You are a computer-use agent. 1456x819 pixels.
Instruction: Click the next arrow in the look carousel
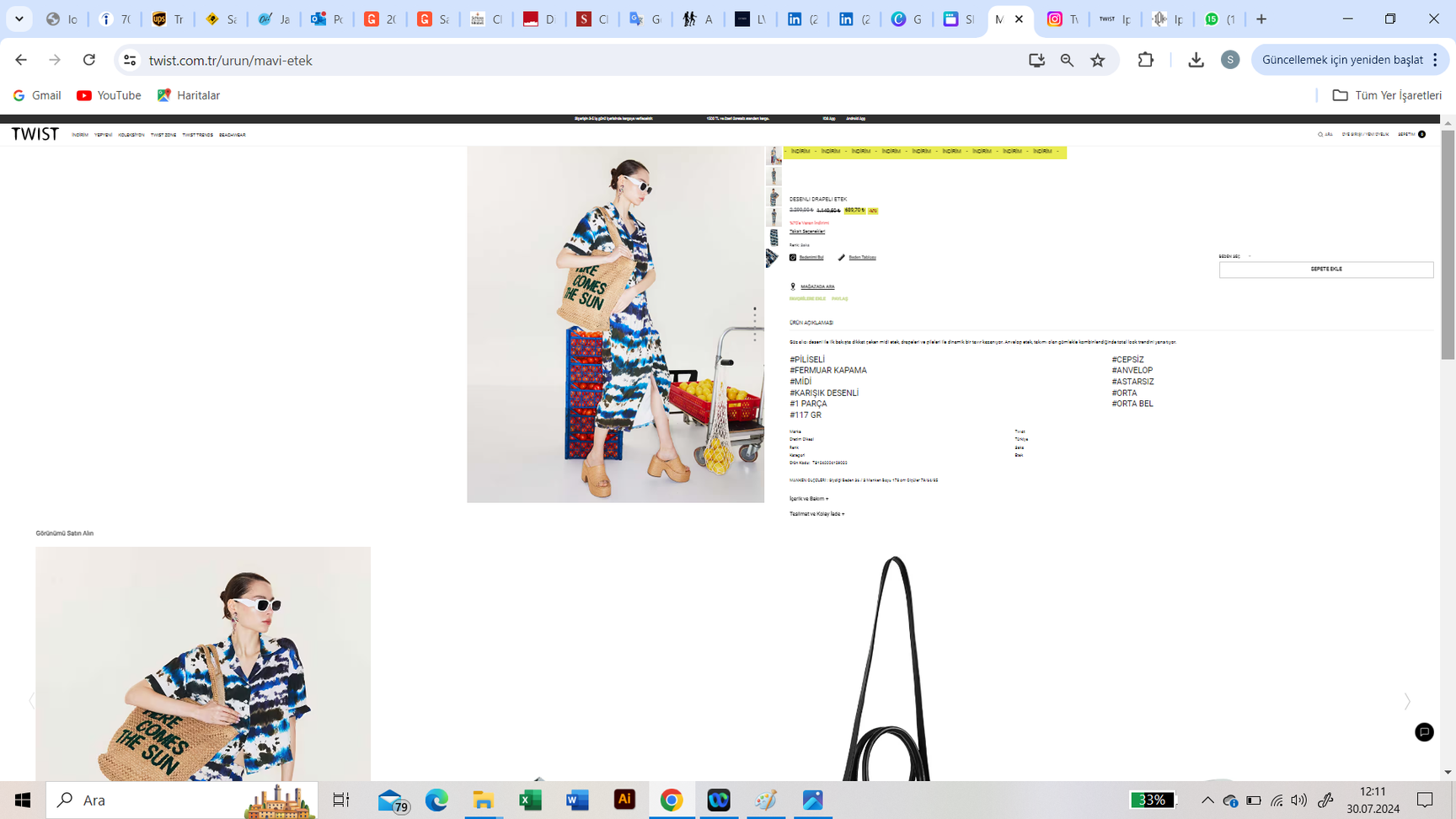[1407, 701]
